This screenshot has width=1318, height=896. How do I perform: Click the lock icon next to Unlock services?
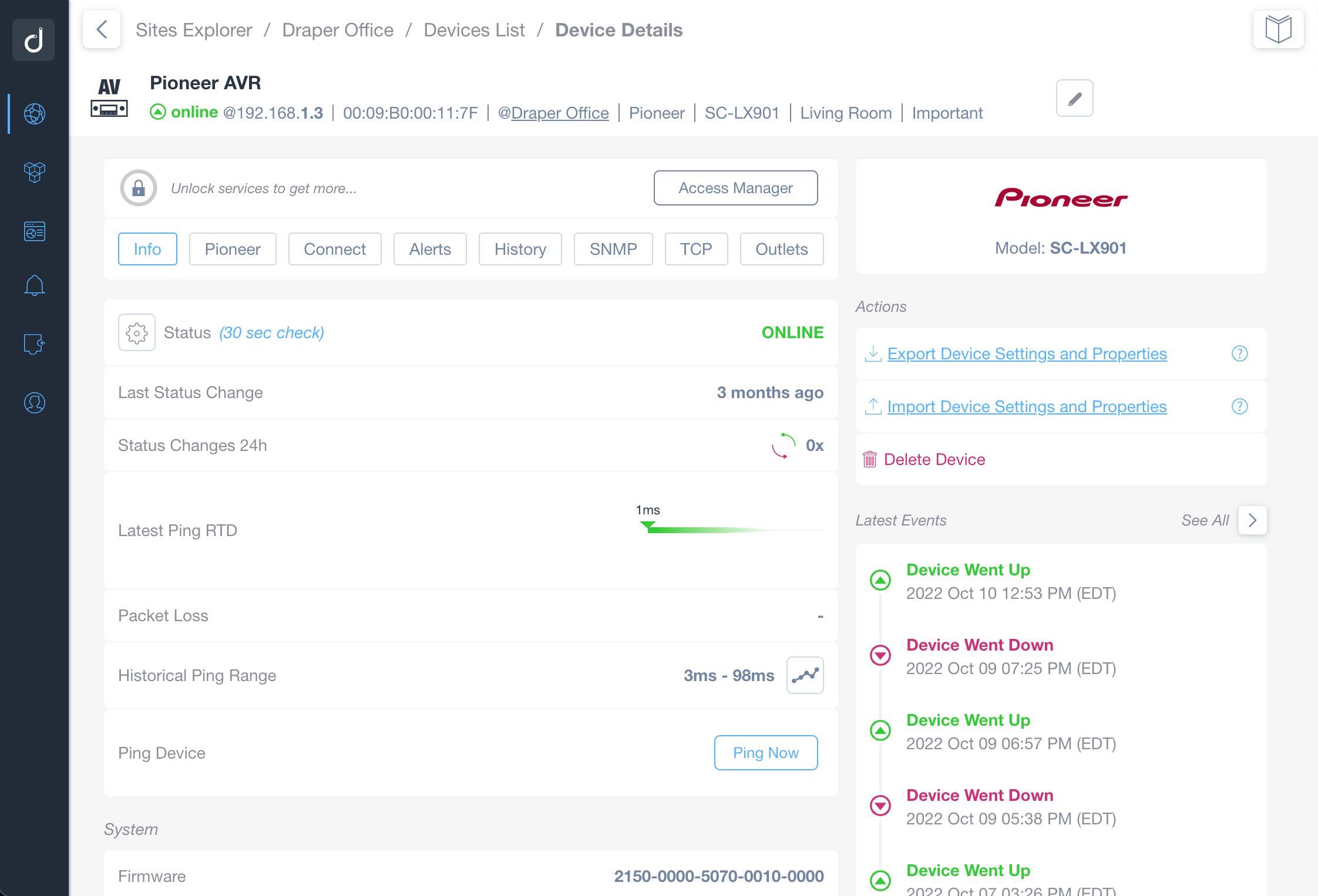tap(139, 188)
